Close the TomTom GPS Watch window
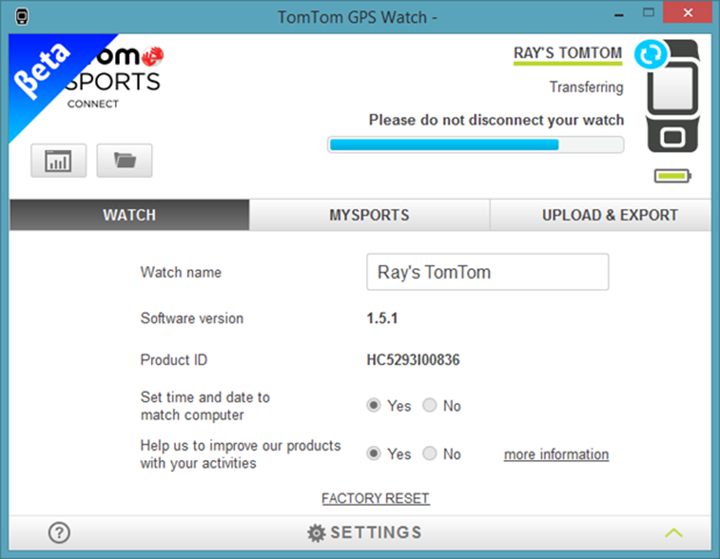The image size is (720, 559). pos(687,12)
